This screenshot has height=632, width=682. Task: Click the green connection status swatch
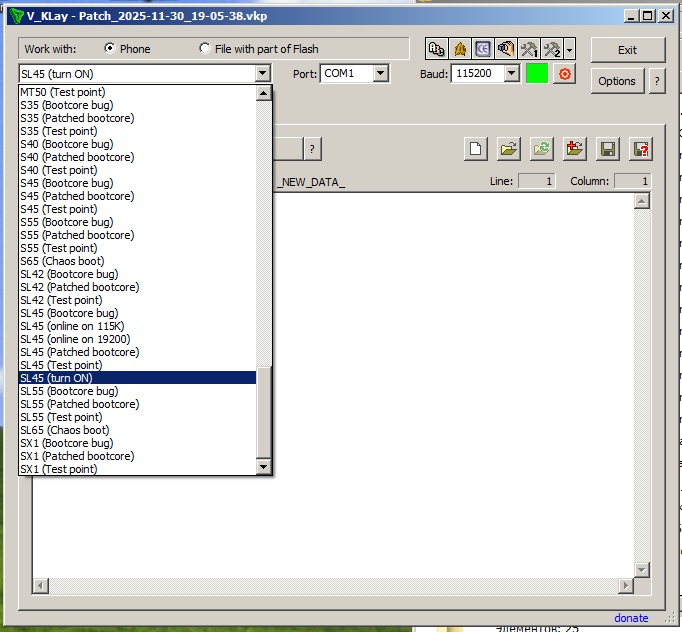(537, 74)
